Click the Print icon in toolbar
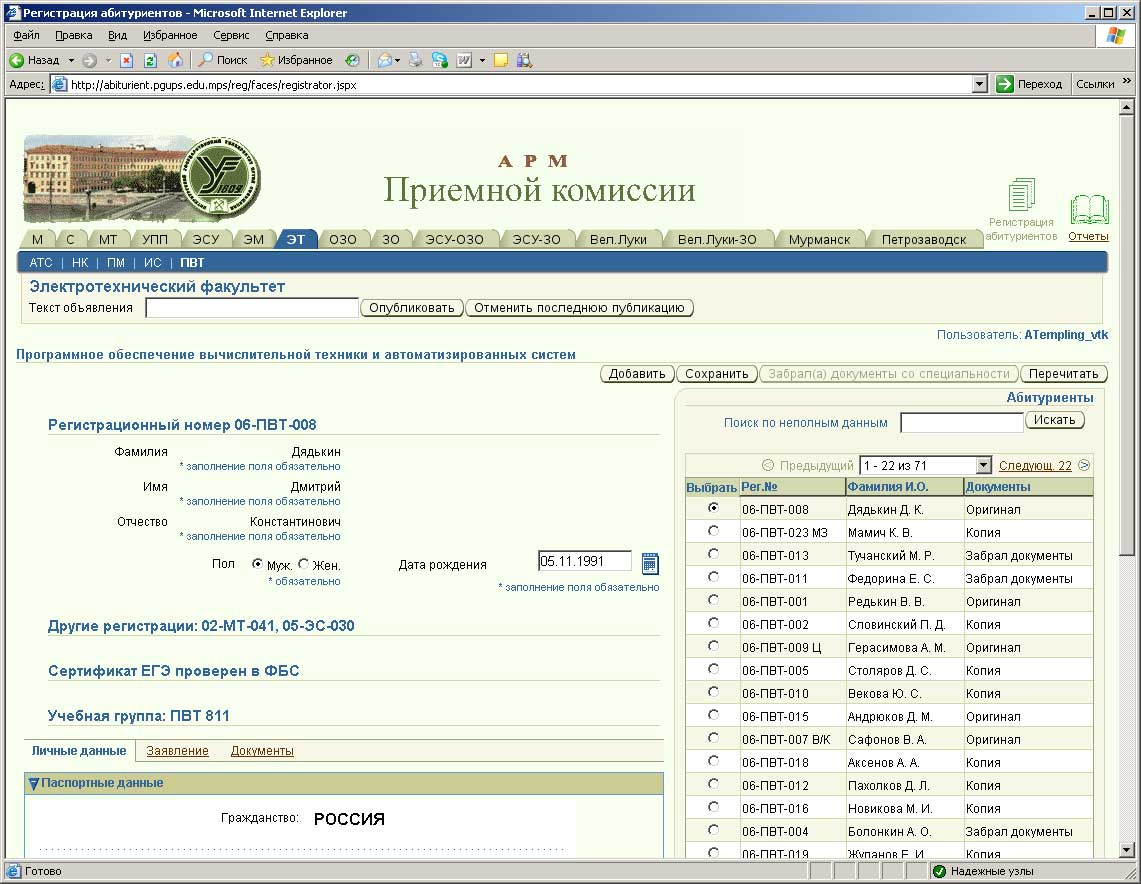1141x884 pixels. (x=415, y=60)
